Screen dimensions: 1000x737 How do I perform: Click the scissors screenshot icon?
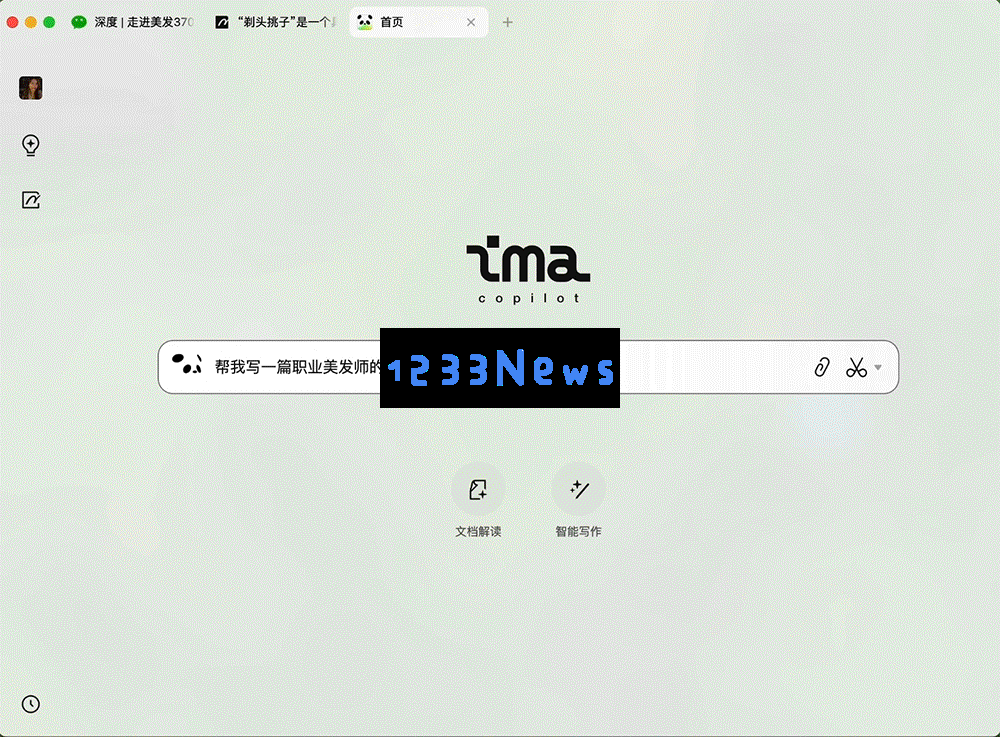point(856,367)
